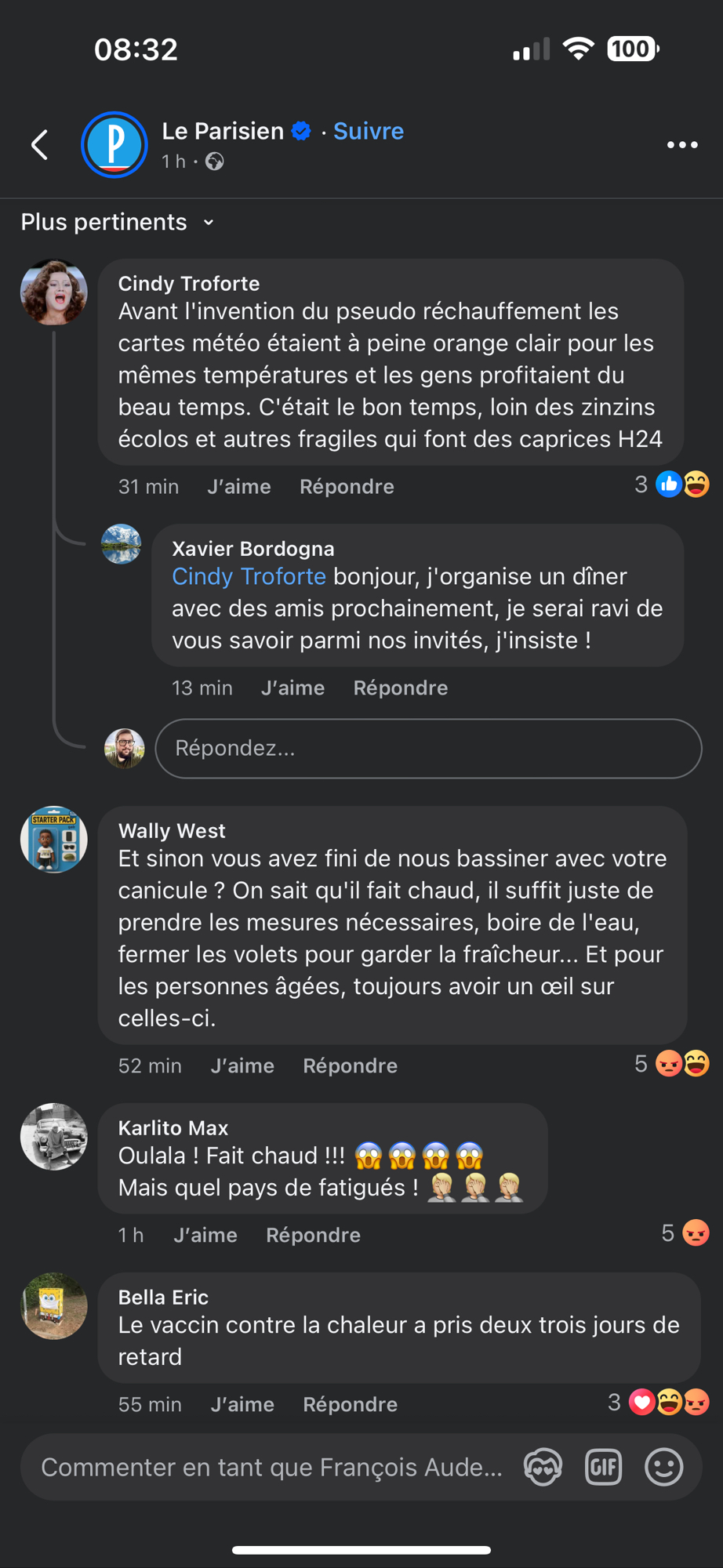This screenshot has height=1568, width=723.
Task: Open the three-dot post options menu
Action: tap(681, 145)
